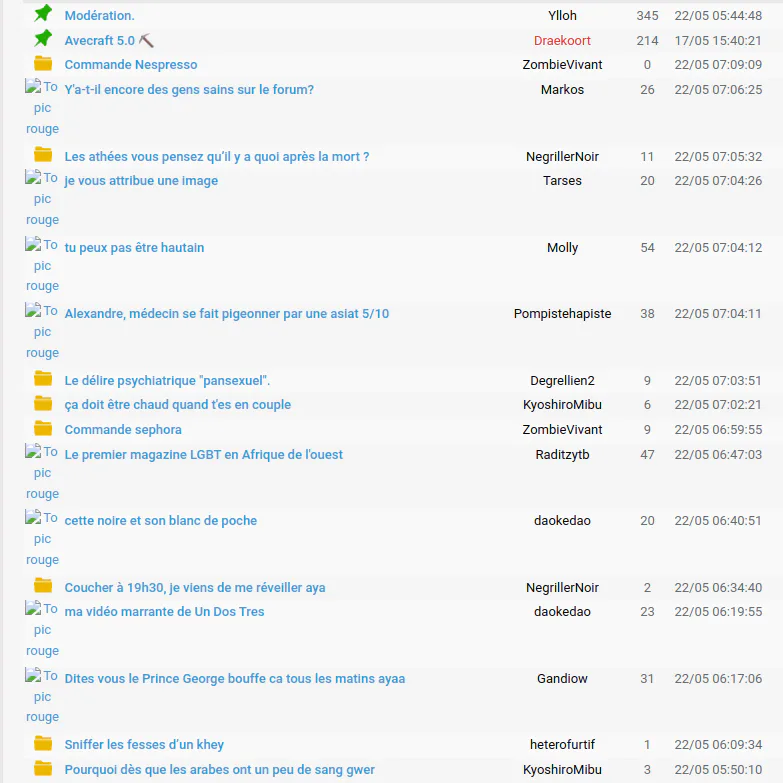Click the broken image icon beside ma vidéo marrante topic
Screen dimensions: 783x783
point(33,608)
